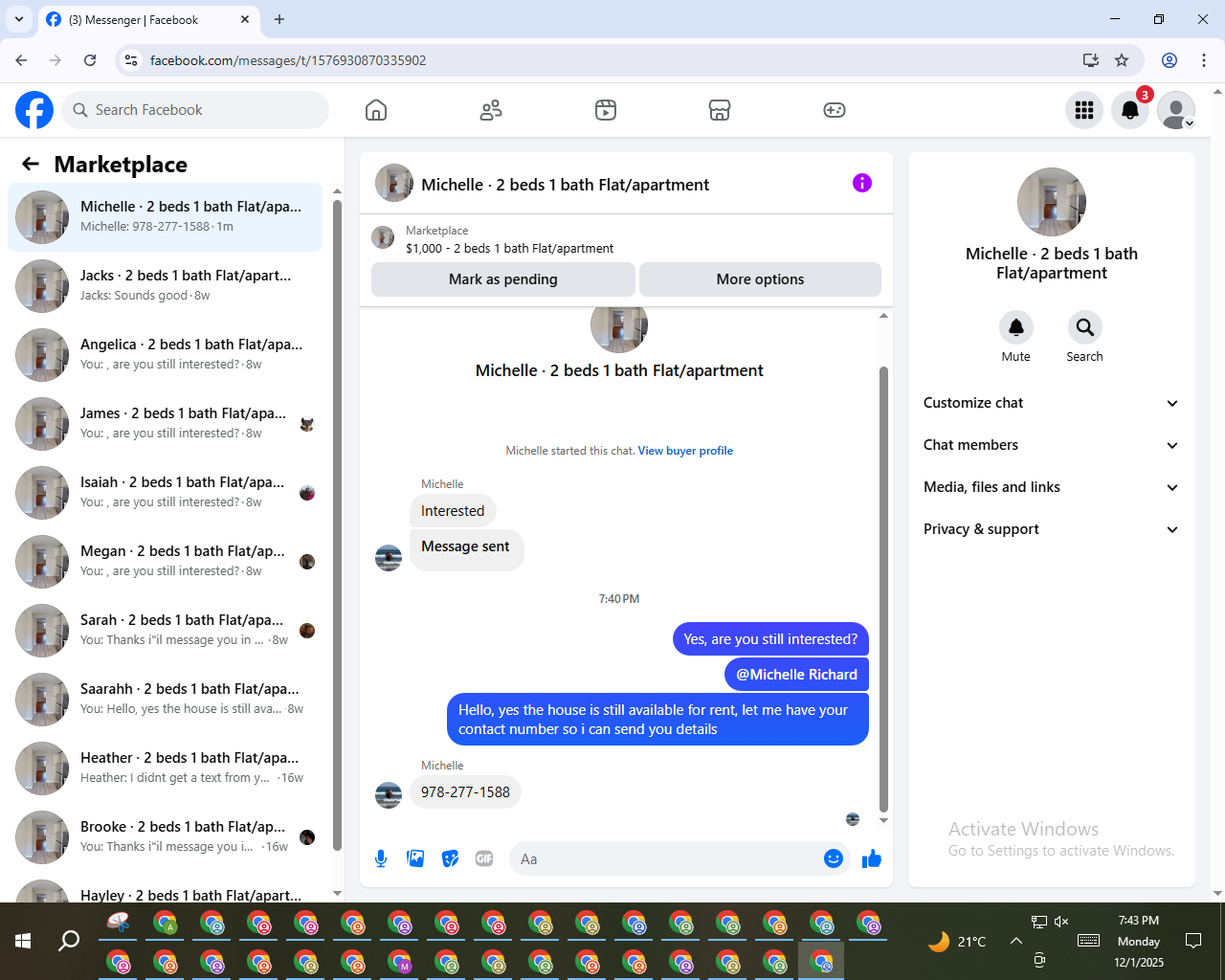Image resolution: width=1225 pixels, height=980 pixels.
Task: Open the Chrome three-dot menu
Action: click(x=1204, y=60)
